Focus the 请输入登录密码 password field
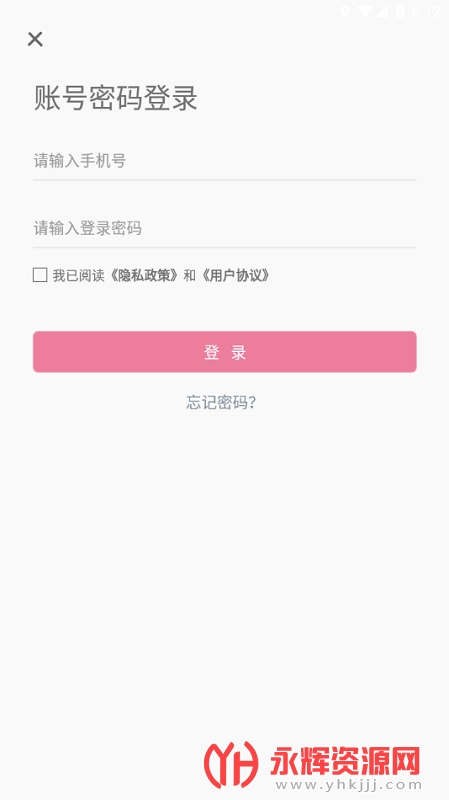The height and width of the screenshot is (800, 449). [224, 228]
